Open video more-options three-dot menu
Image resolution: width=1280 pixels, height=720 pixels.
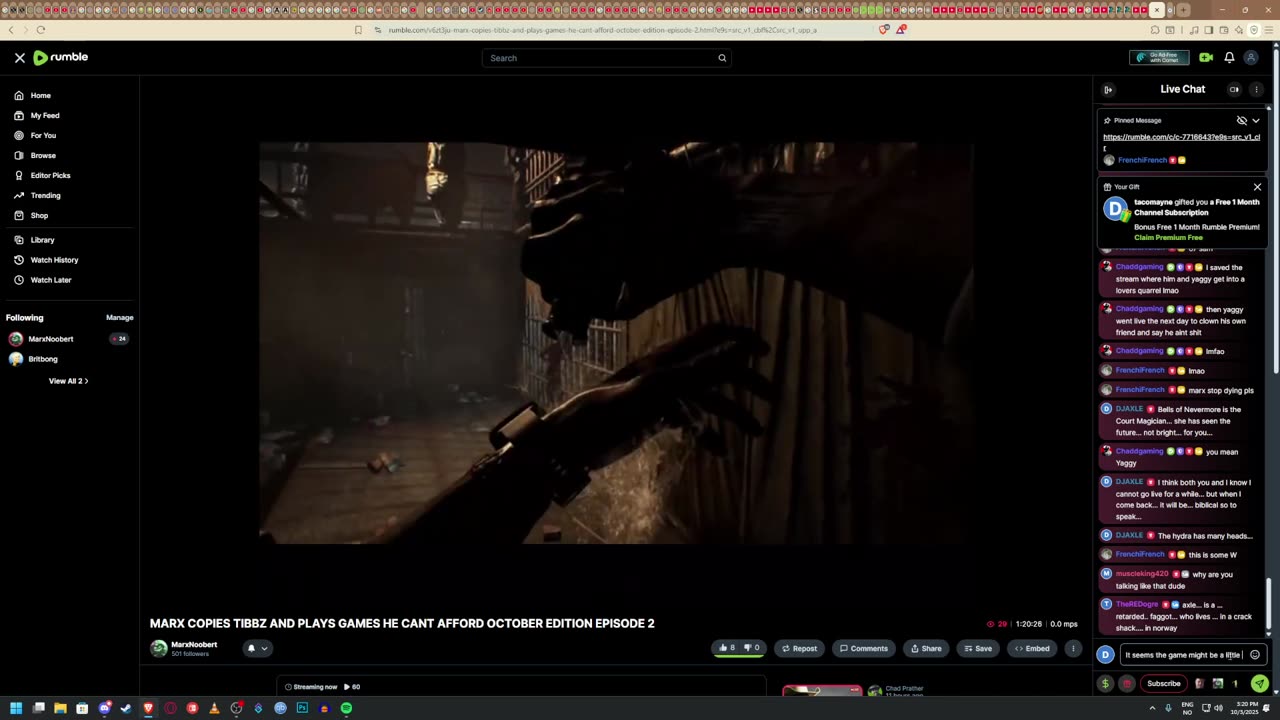click(1073, 648)
